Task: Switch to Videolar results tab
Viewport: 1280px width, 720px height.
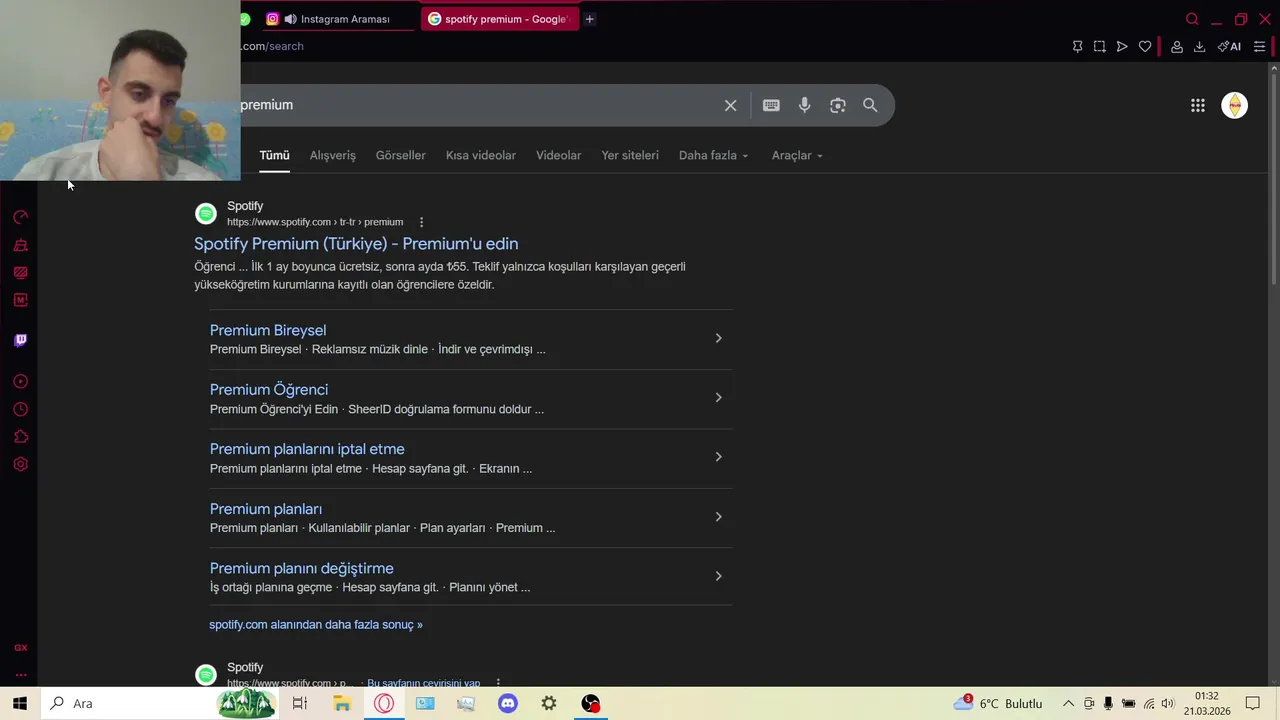Action: click(x=558, y=155)
